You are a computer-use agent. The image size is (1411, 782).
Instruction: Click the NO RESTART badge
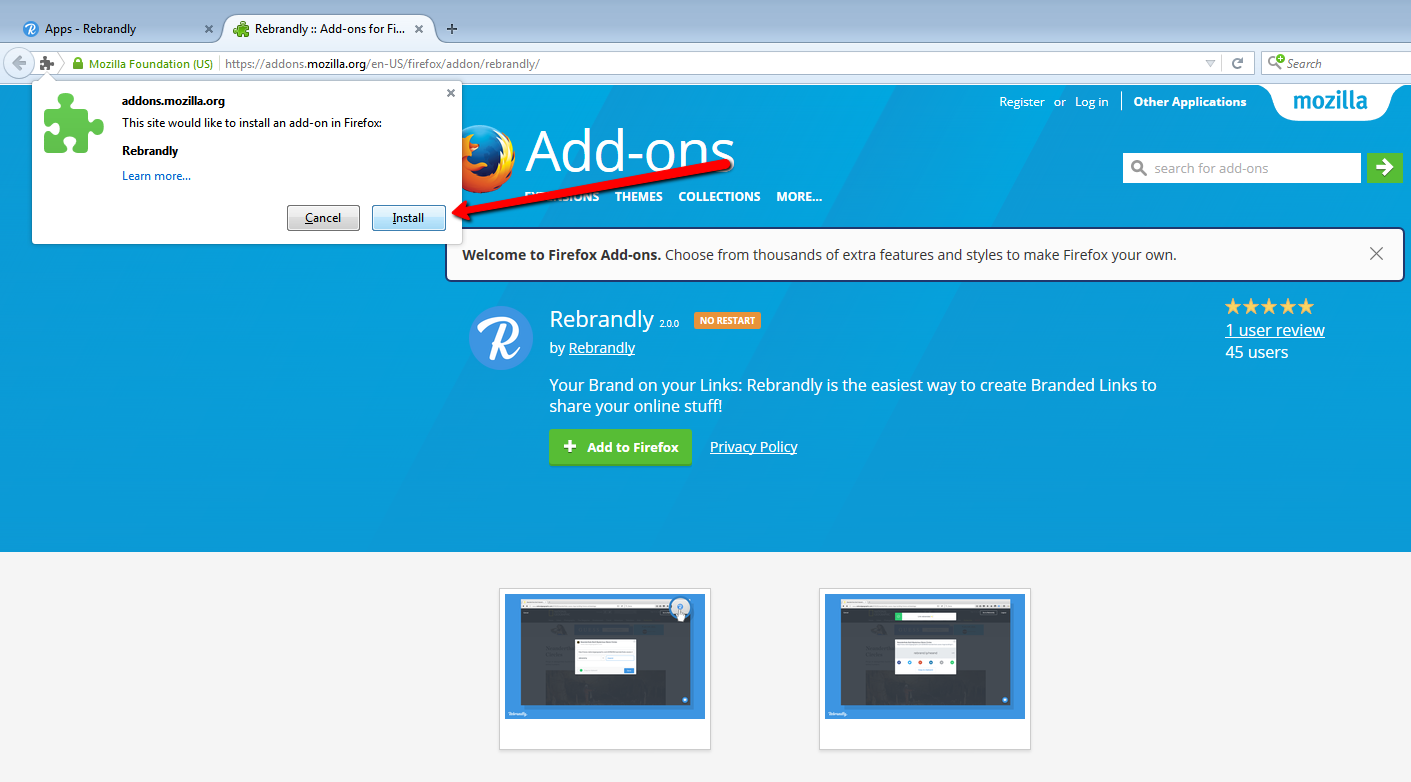727,321
